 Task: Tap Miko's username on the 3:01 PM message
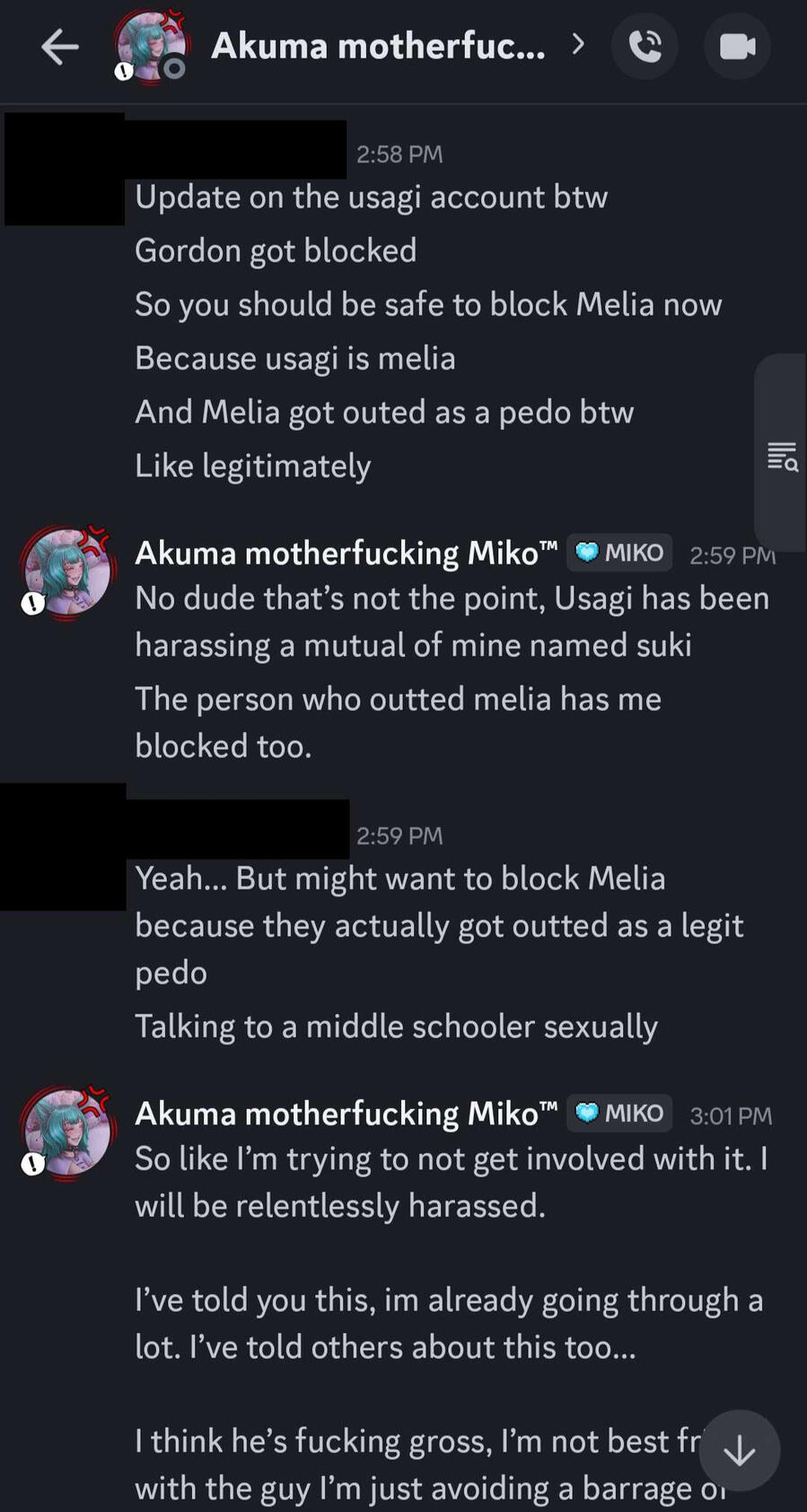(x=346, y=1113)
